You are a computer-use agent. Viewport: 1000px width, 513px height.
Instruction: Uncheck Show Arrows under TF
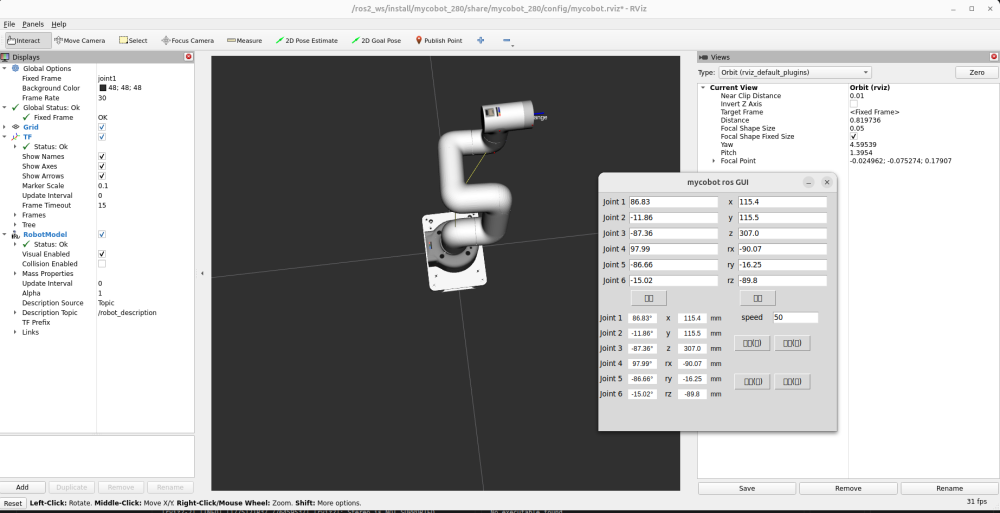(x=102, y=176)
